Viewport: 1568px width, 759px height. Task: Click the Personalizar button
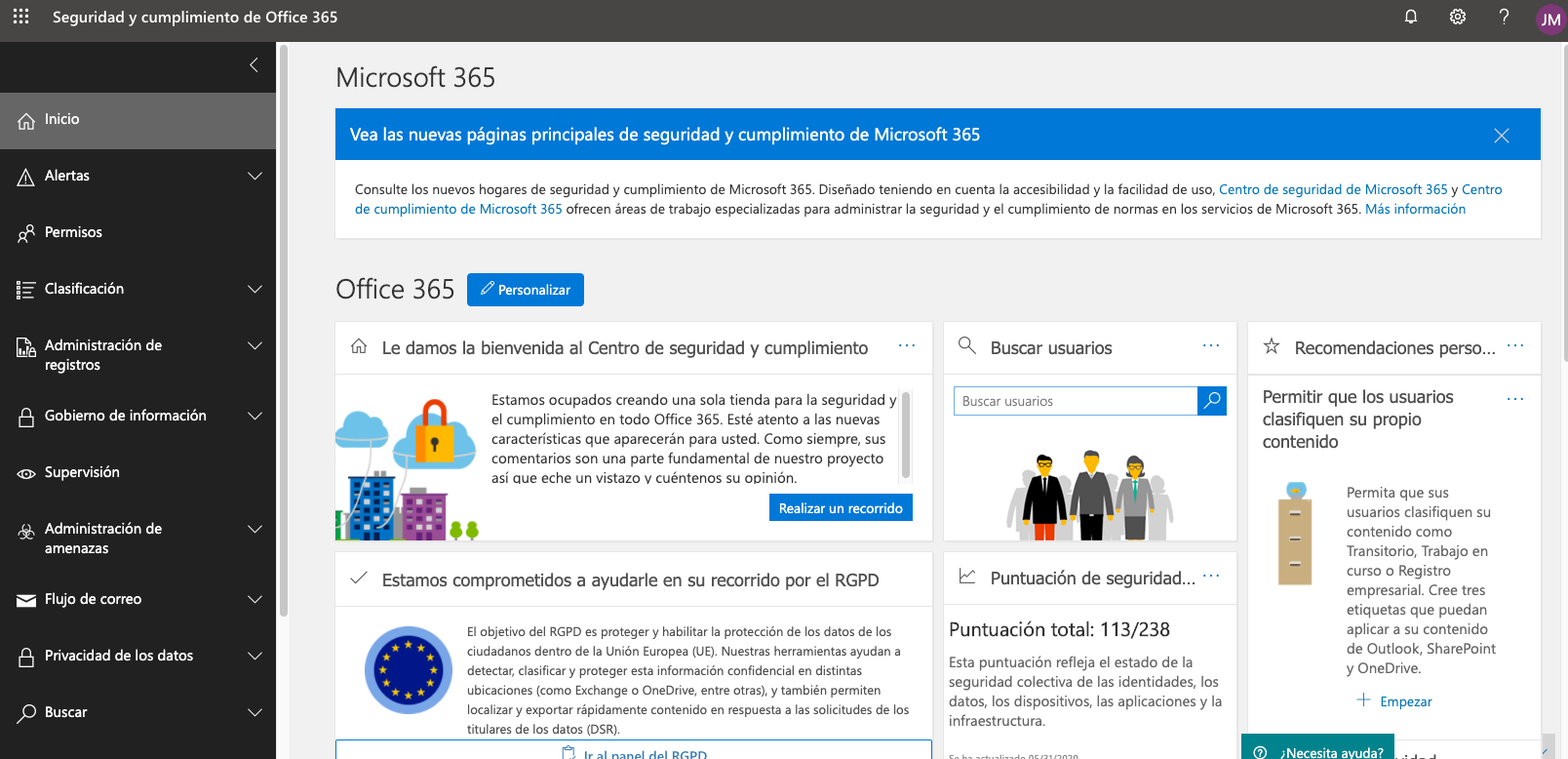pos(525,290)
